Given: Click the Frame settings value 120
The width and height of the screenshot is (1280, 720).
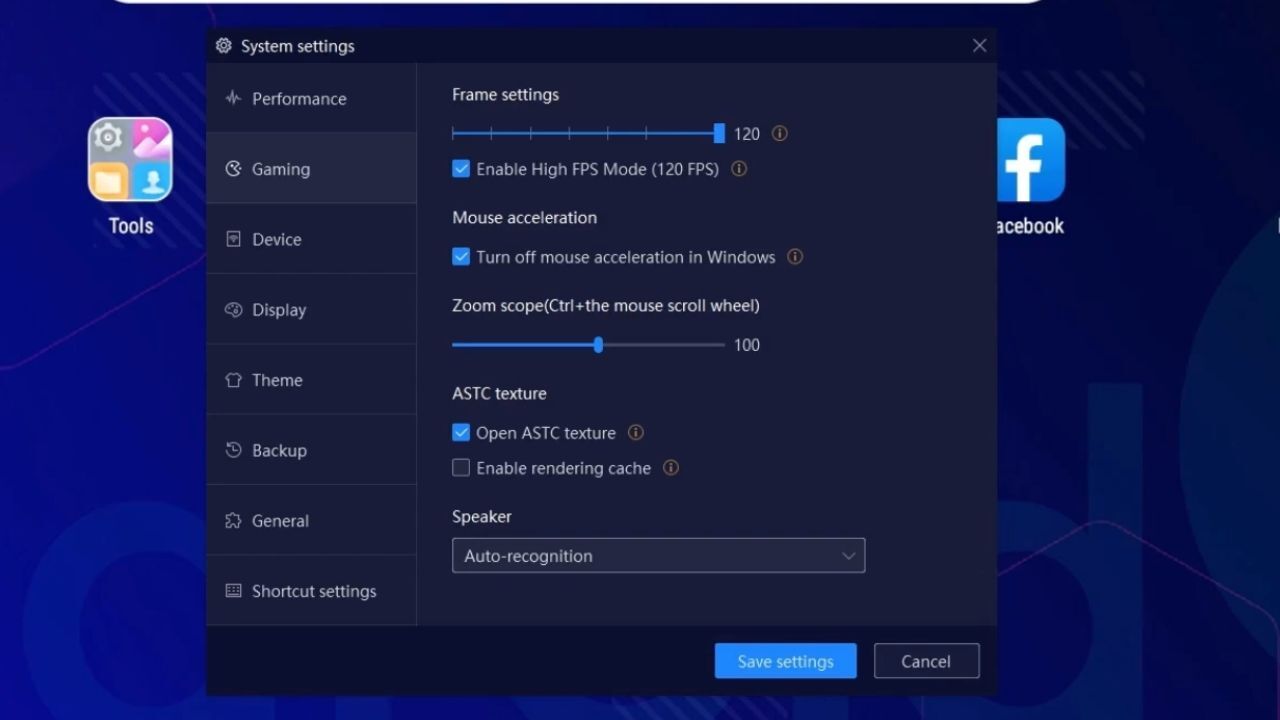Looking at the screenshot, I should tap(747, 134).
